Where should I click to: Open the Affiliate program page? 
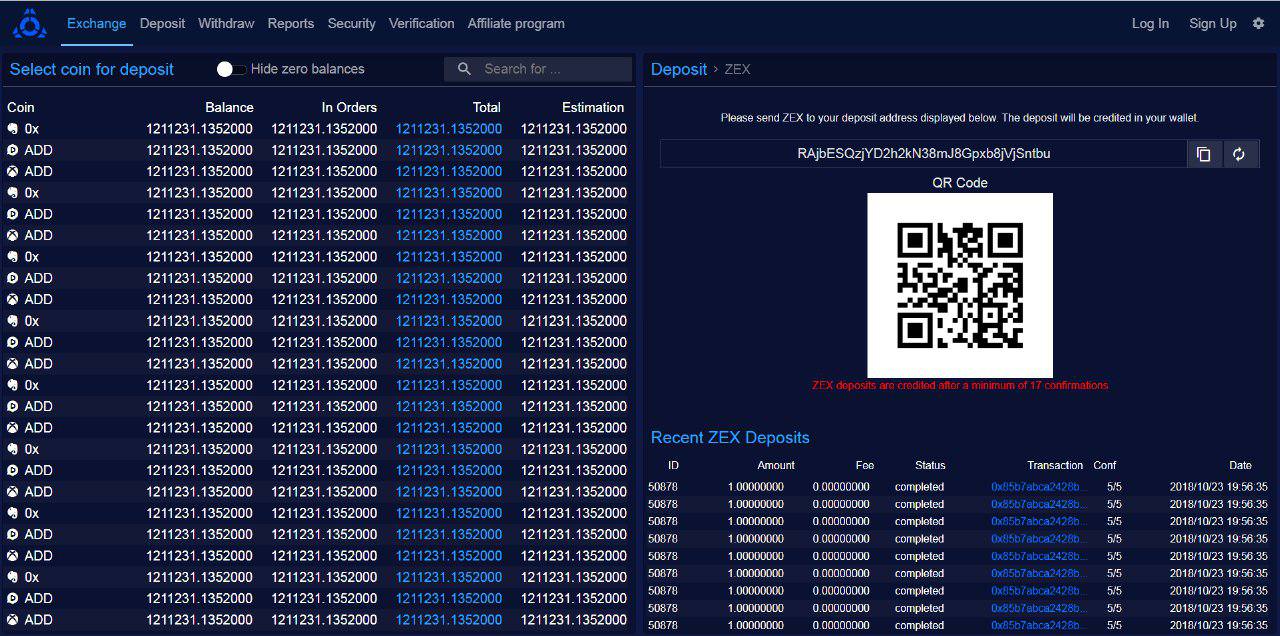click(516, 23)
